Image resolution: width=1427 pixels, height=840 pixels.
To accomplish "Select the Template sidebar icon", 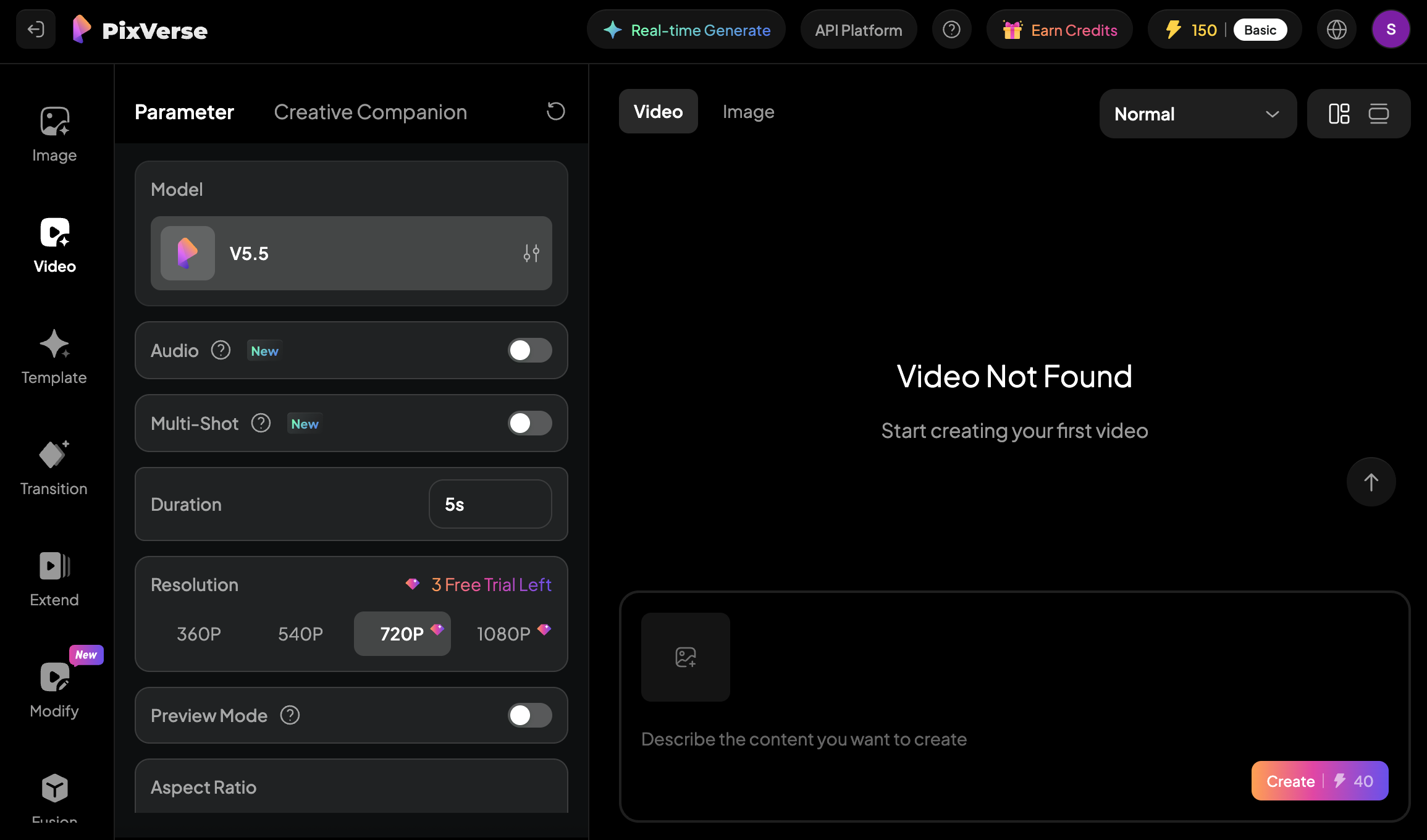I will (54, 356).
